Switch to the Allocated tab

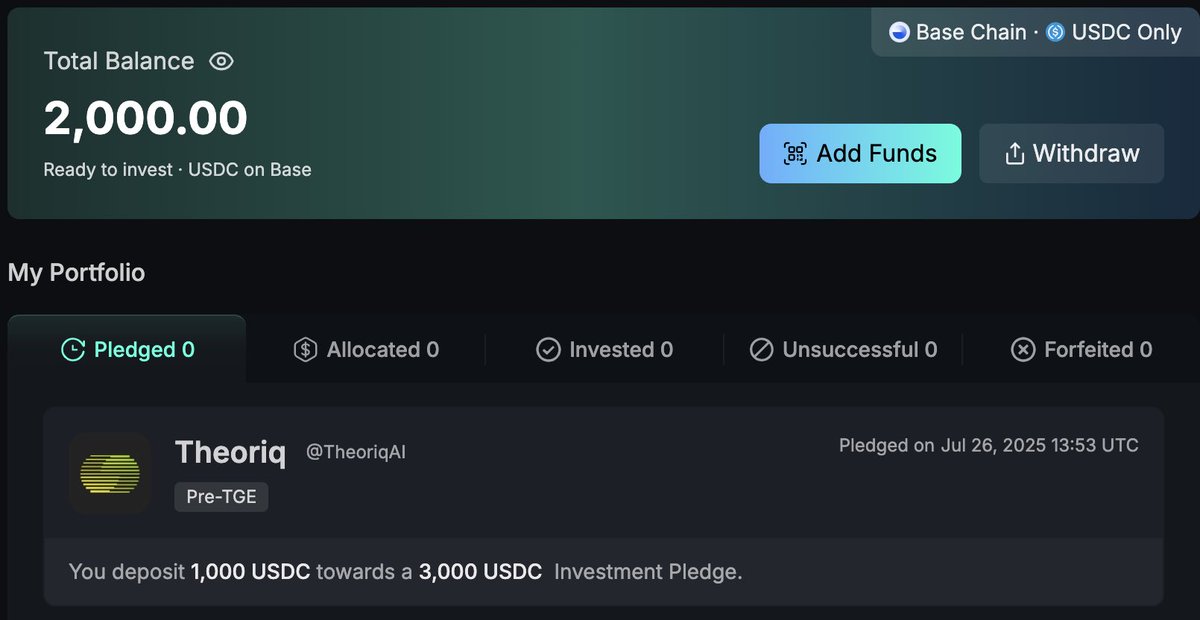(x=366, y=350)
